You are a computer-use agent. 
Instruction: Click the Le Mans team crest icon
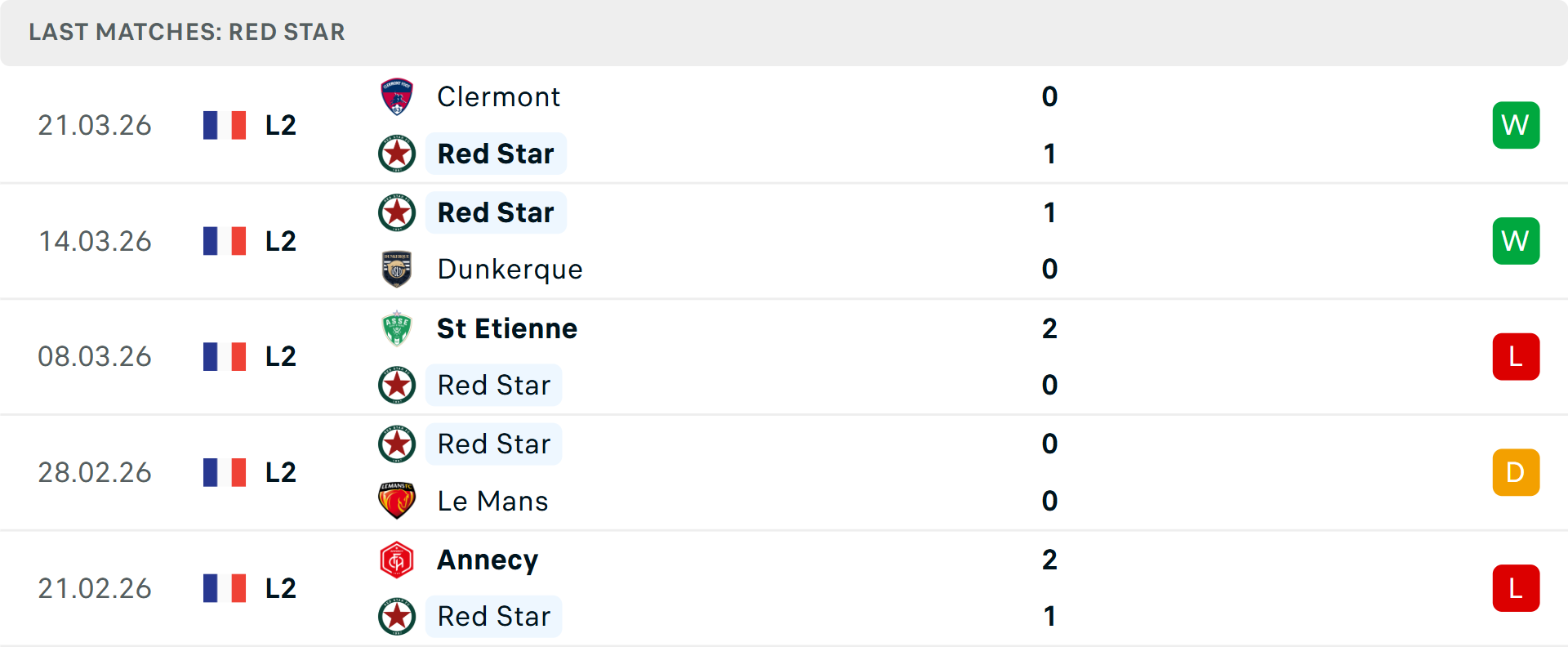click(x=397, y=501)
